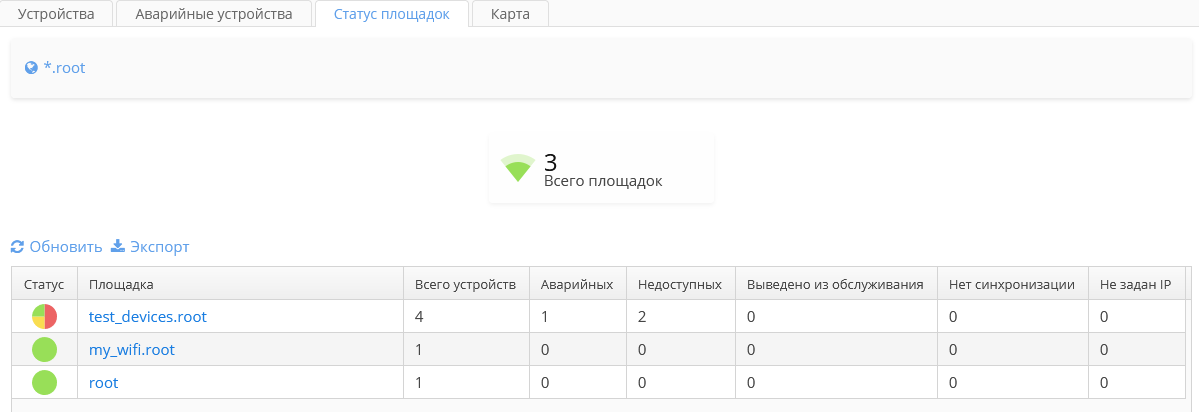The width and height of the screenshot is (1199, 412).
Task: Click the green Wi-Fi sites icon
Action: [518, 168]
